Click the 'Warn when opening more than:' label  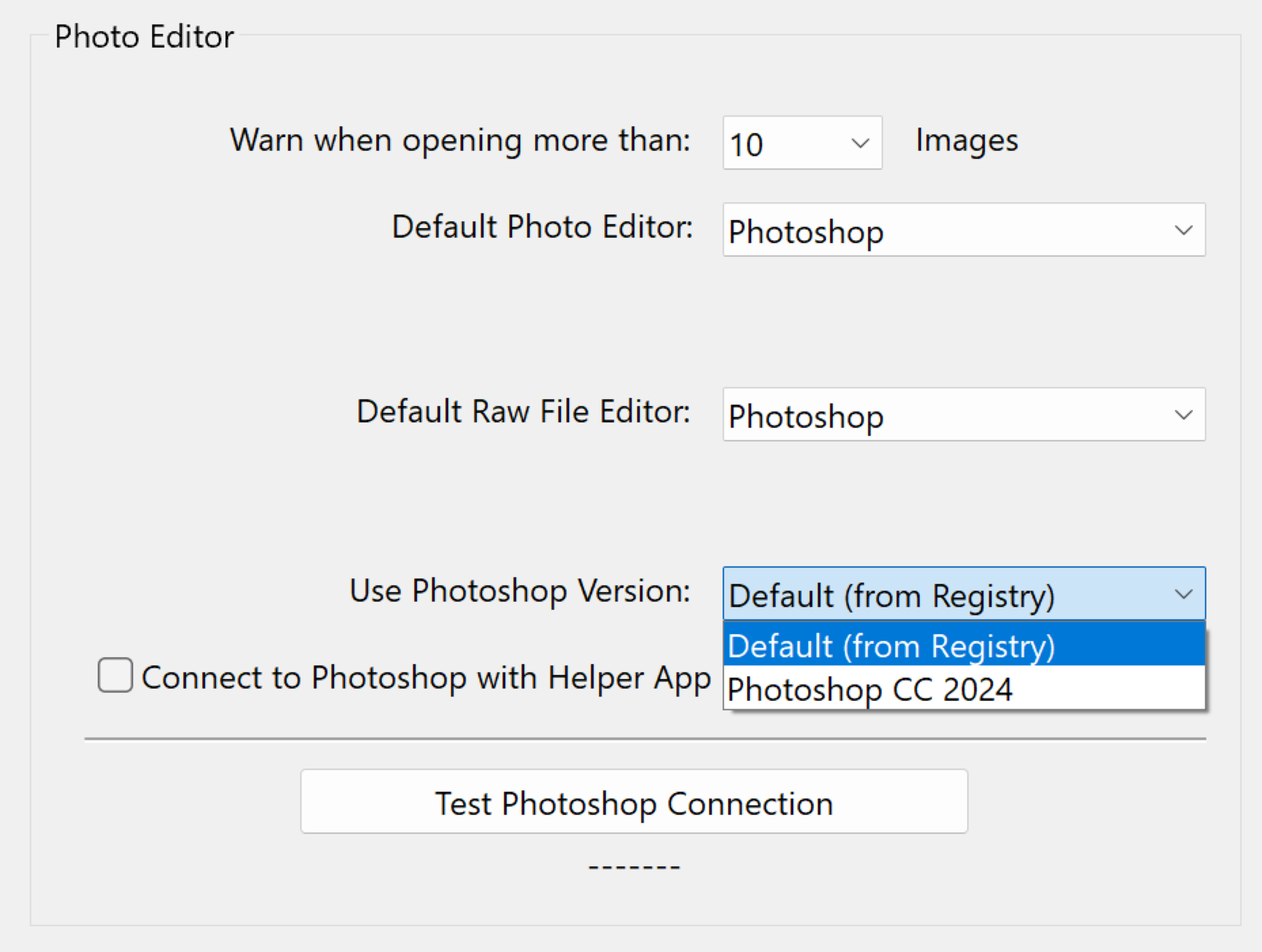pos(460,140)
